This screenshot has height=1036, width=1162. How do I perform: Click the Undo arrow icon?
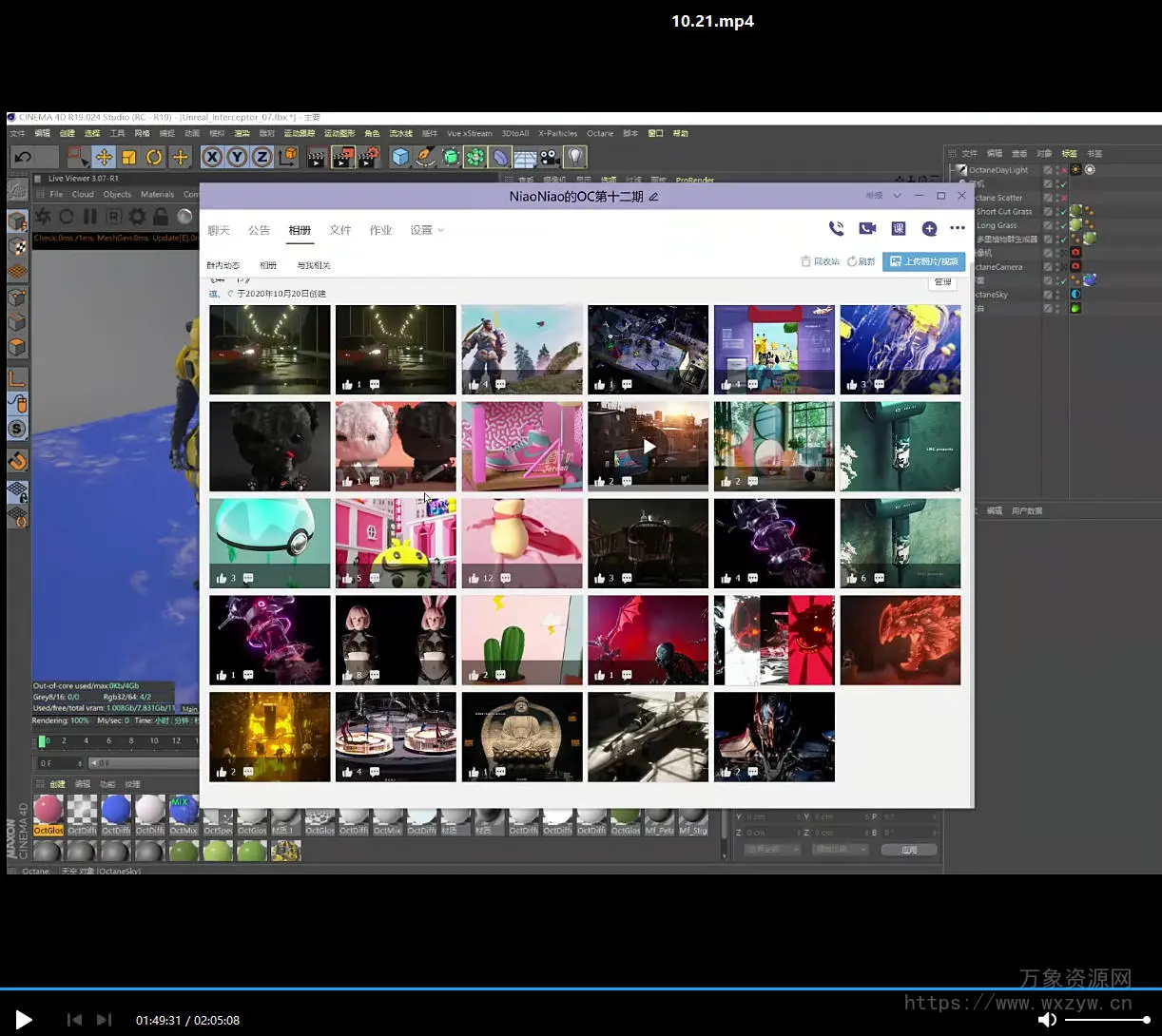pos(24,157)
